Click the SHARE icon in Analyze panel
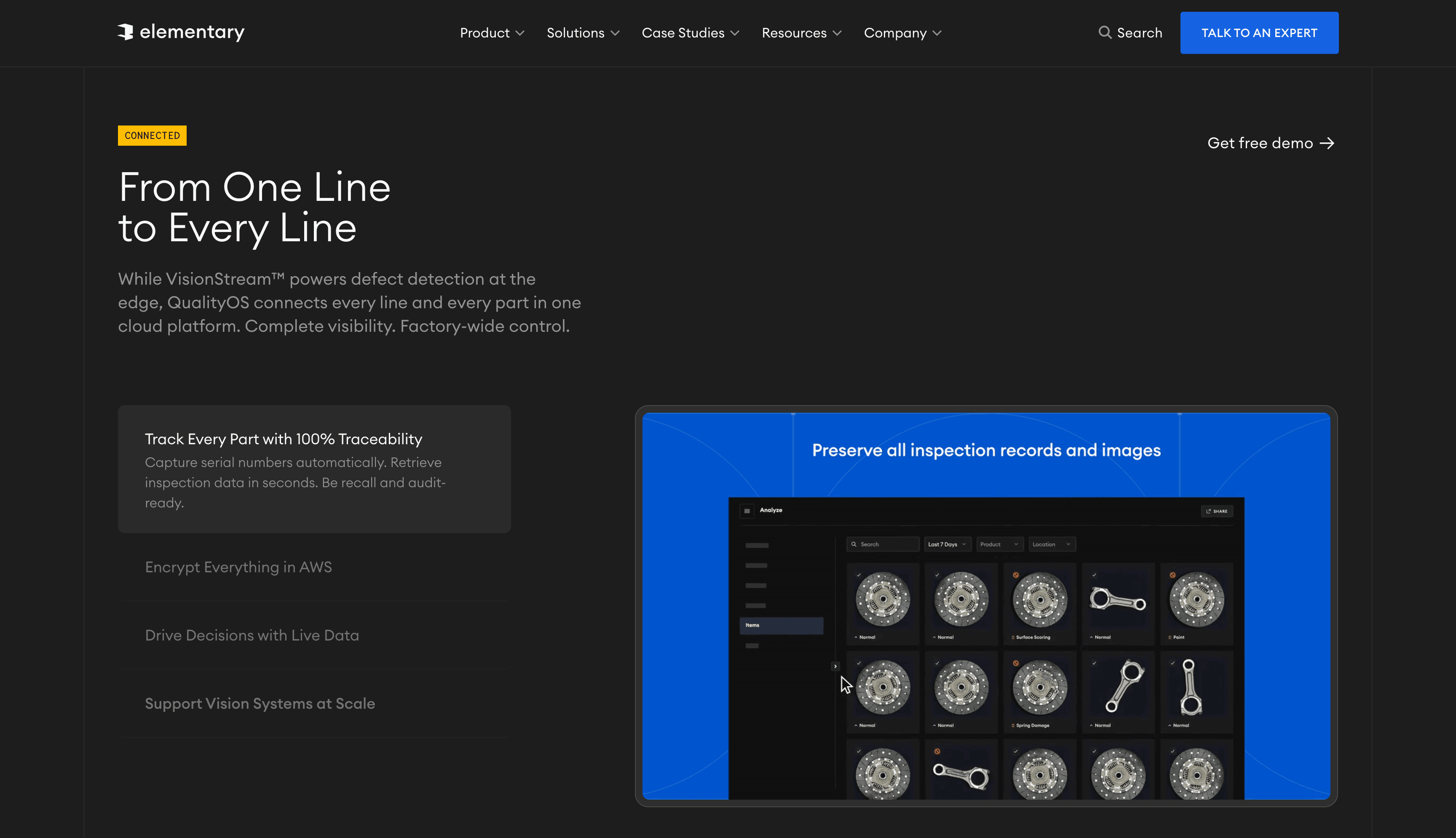This screenshot has width=1456, height=838. [1208, 511]
